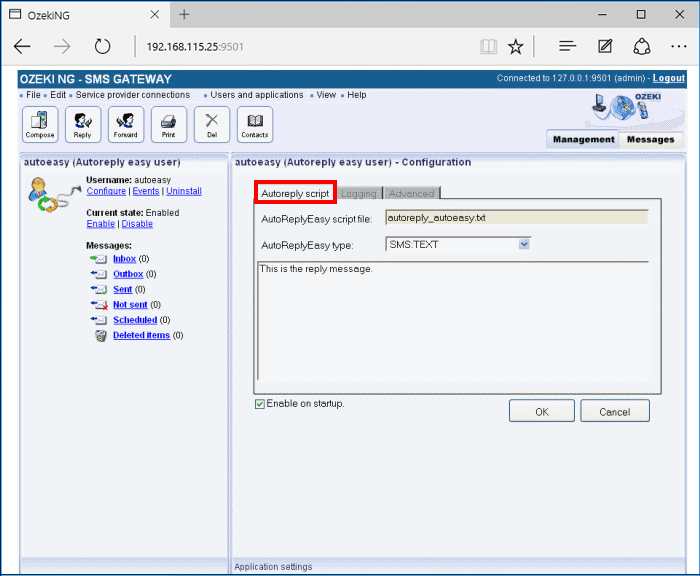Click the Enable state link

coord(100,224)
